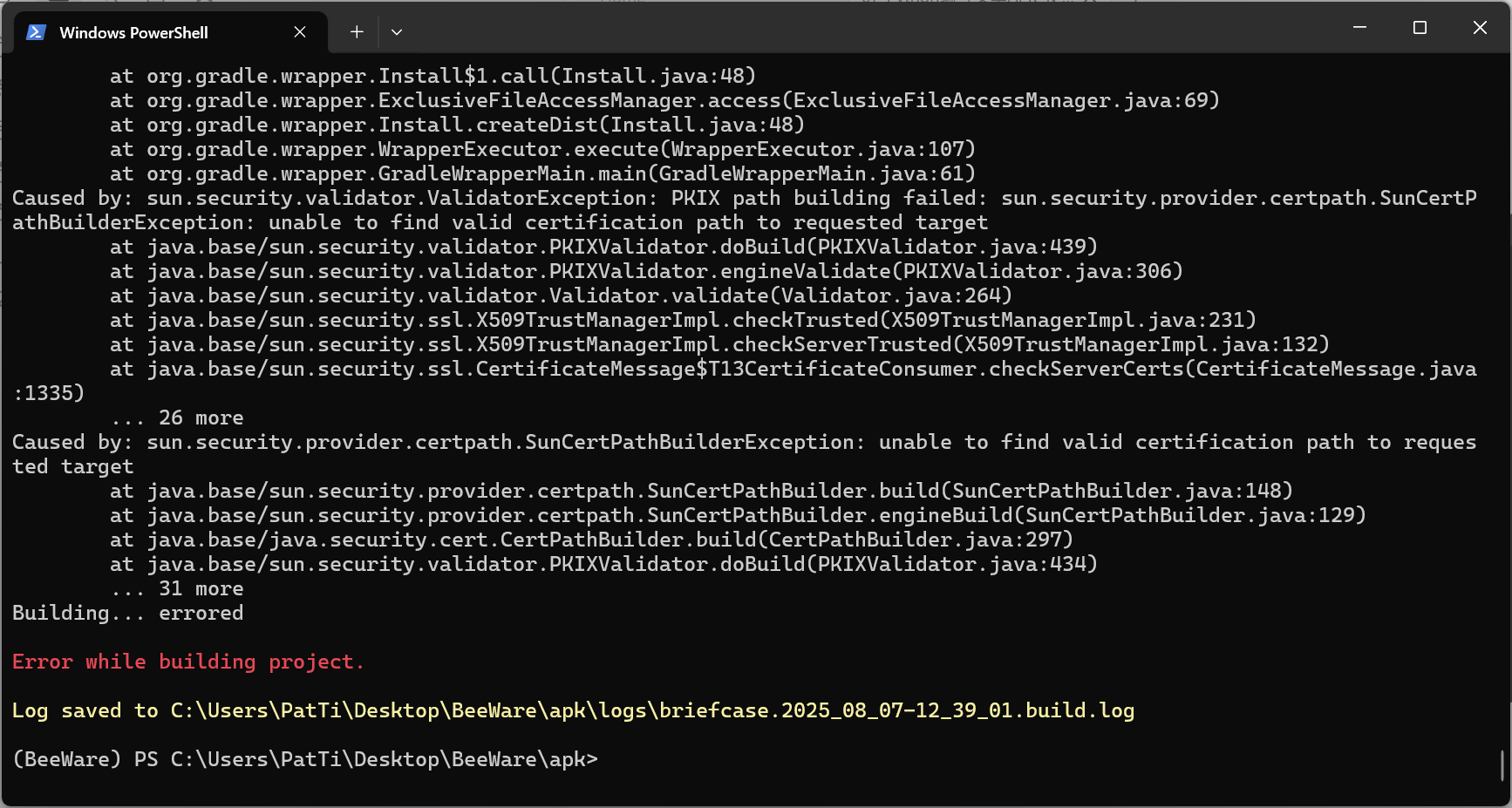This screenshot has height=808, width=1512.
Task: Click the 'Install.createDist' stack trace line
Action: pyautogui.click(x=457, y=125)
